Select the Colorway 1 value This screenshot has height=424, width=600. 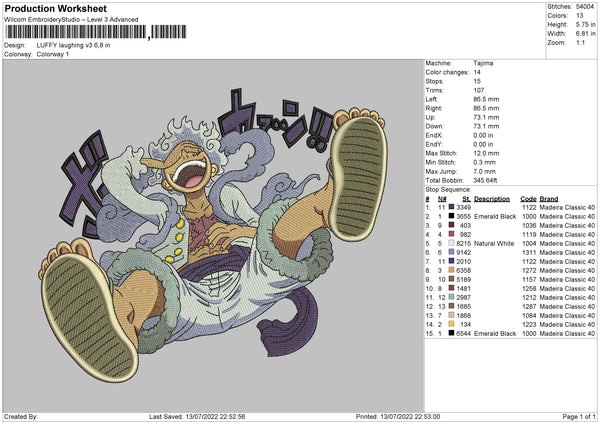[53, 54]
